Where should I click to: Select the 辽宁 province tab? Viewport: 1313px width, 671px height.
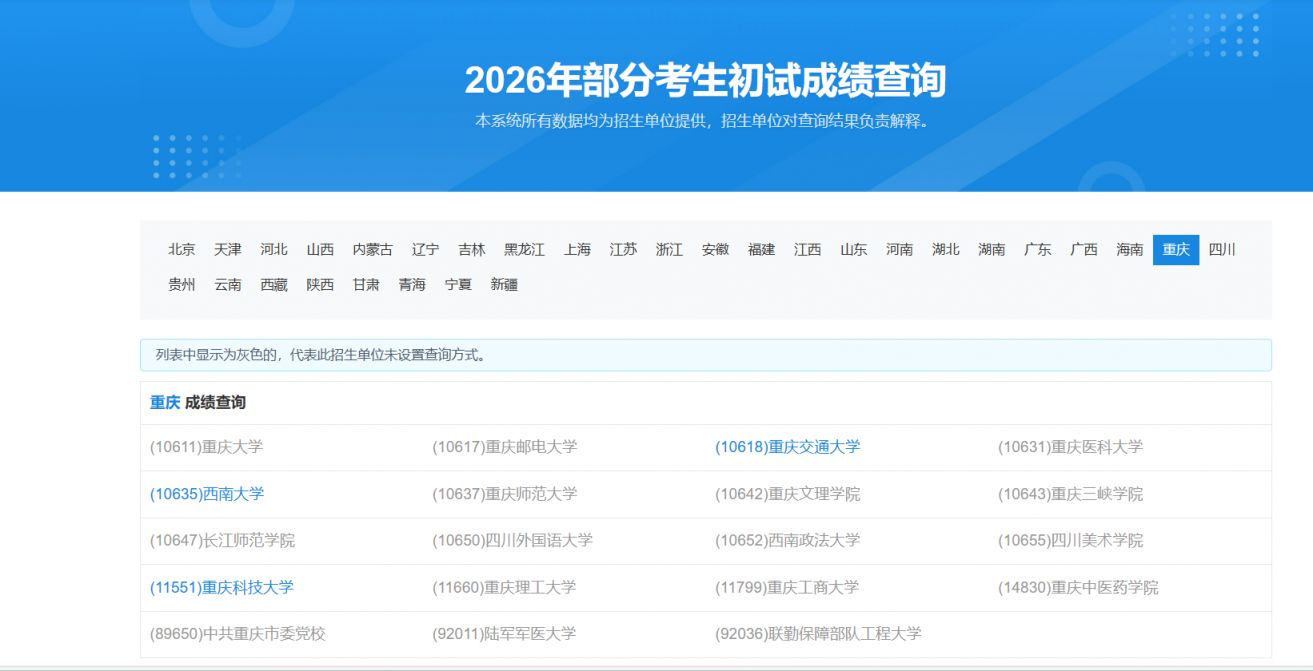(426, 250)
